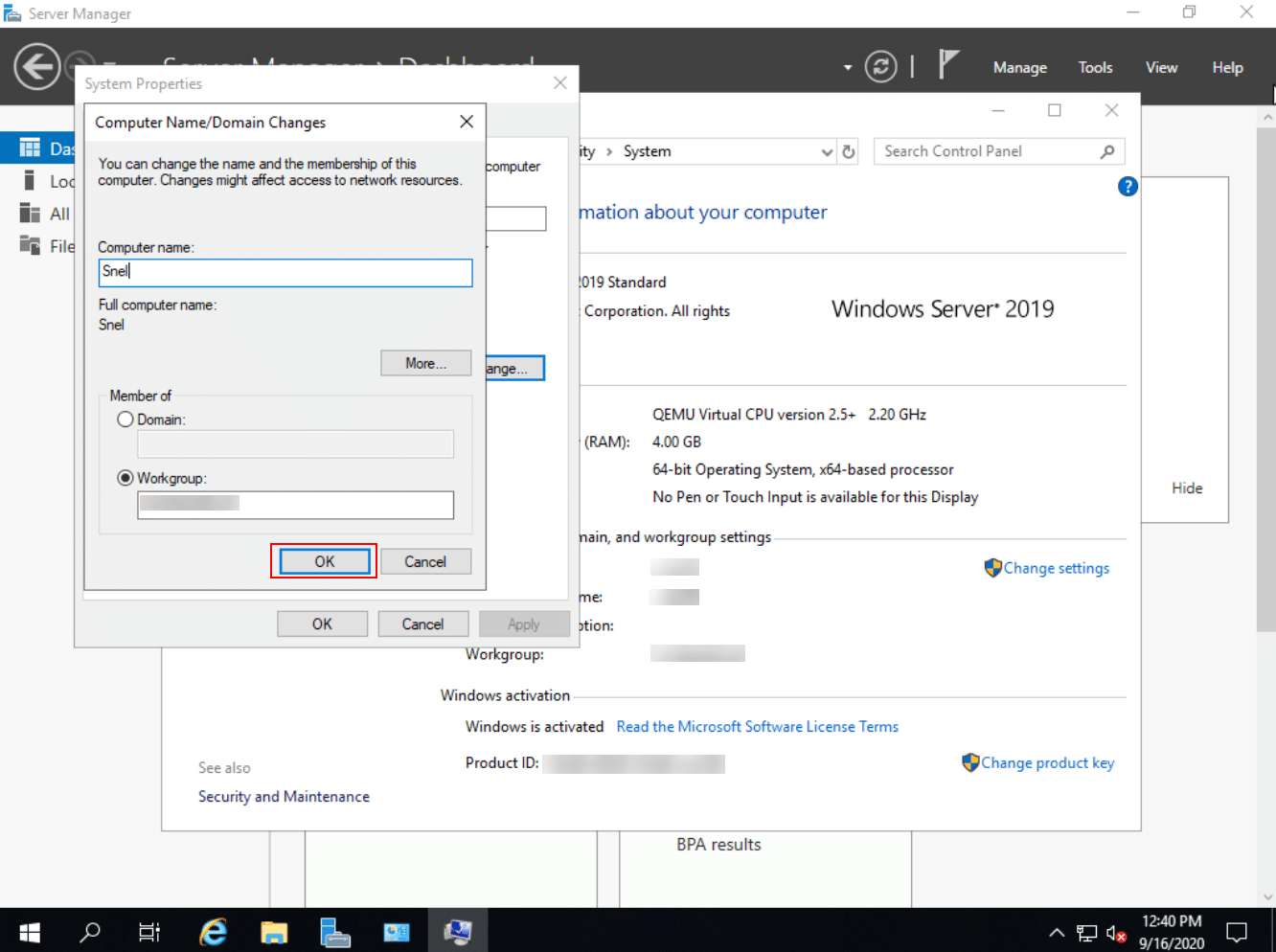The image size is (1276, 952).
Task: Click the muted volume tray icon
Action: (x=1116, y=932)
